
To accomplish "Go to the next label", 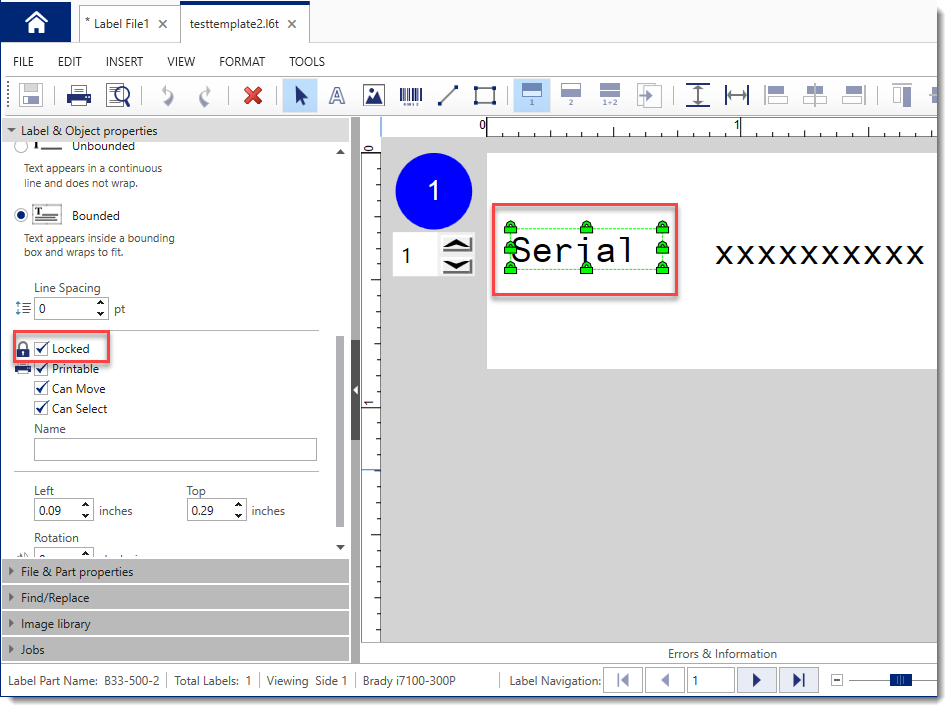I will tap(756, 681).
